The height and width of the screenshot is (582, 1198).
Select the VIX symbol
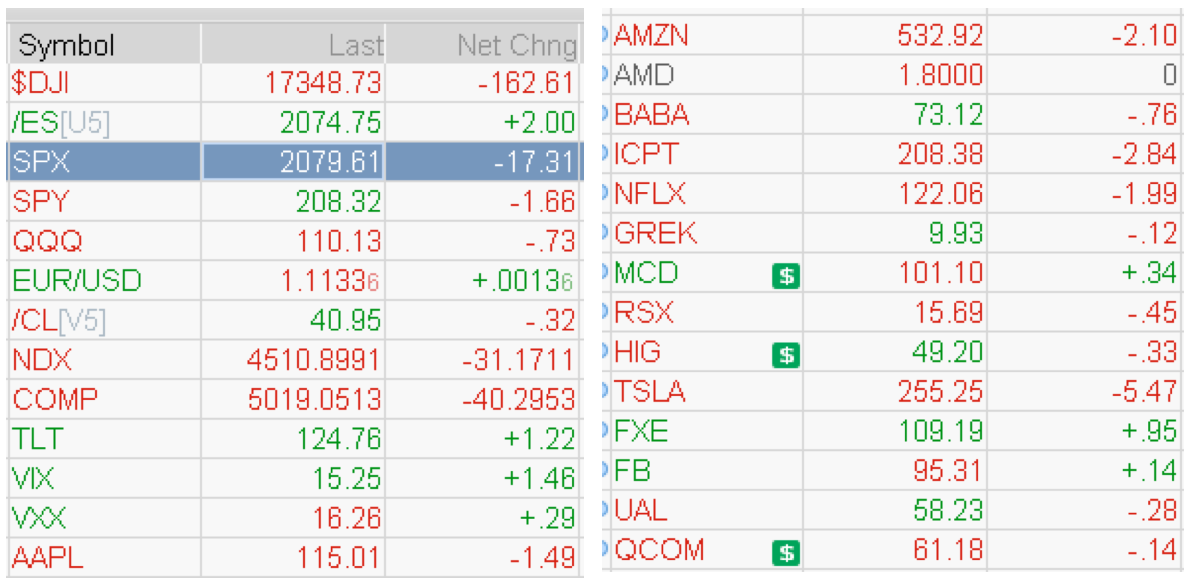coord(33,479)
